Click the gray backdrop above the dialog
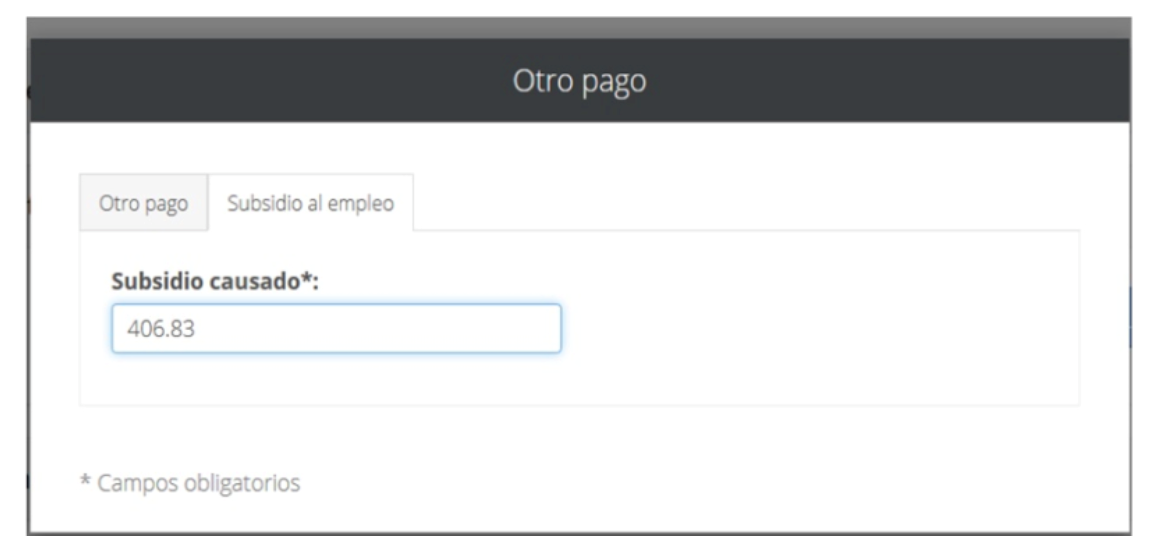Viewport: 1176px width, 554px height. point(579,27)
